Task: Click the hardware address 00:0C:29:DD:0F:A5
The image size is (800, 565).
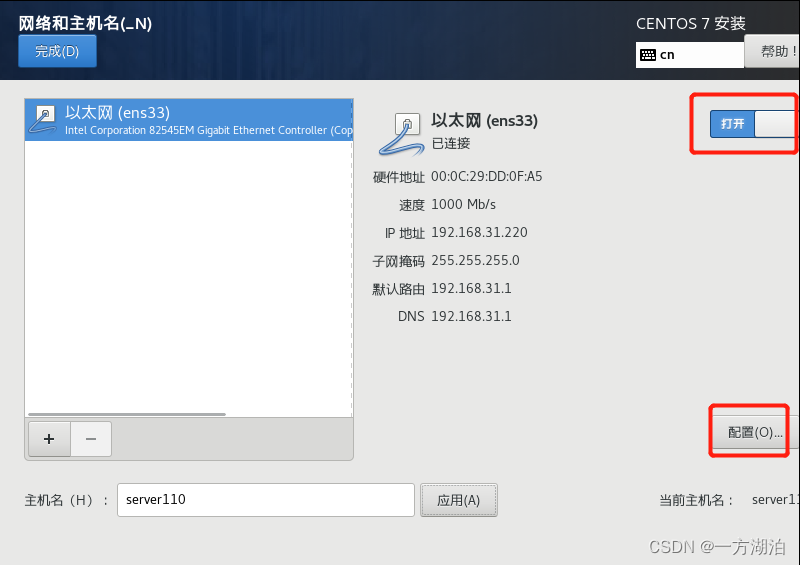Action: coord(486,177)
